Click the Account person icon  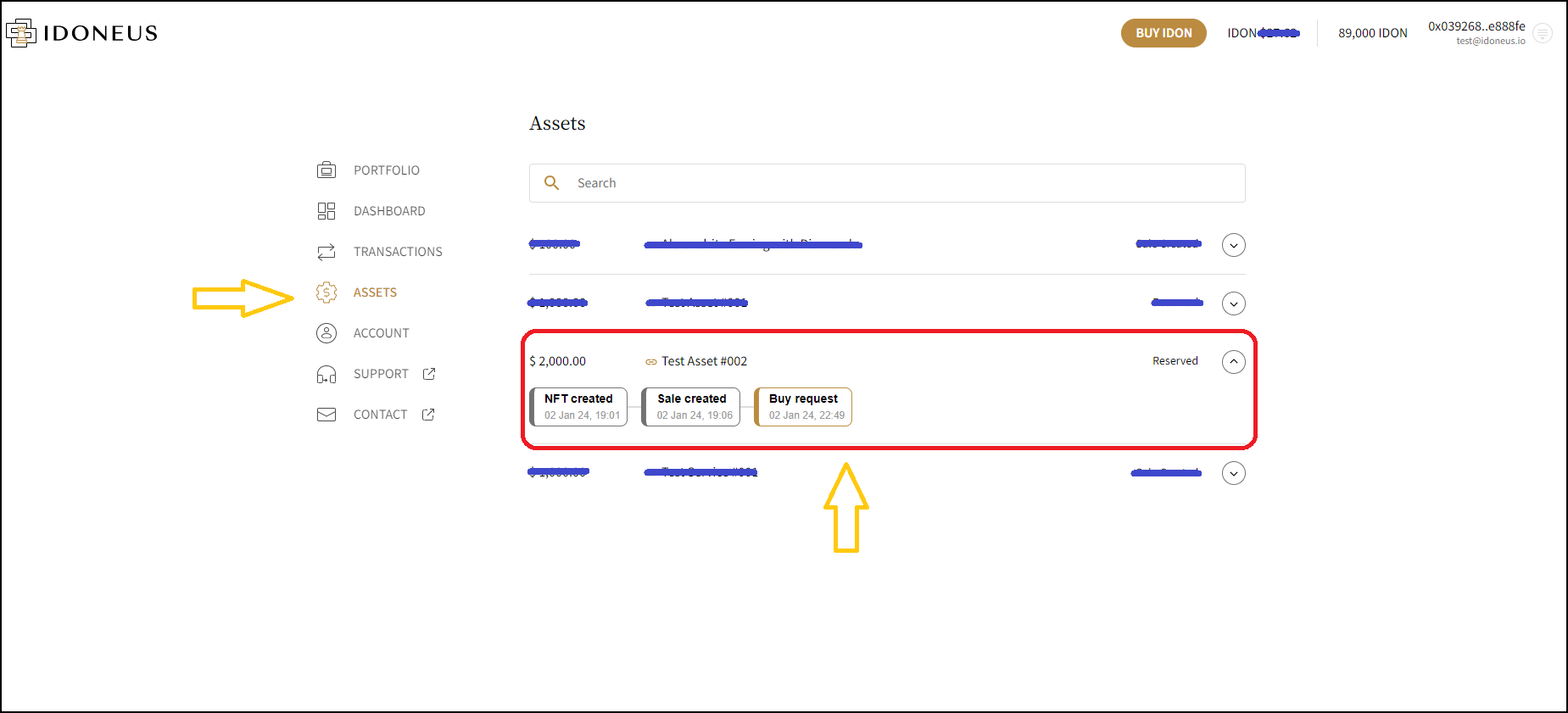click(x=326, y=333)
